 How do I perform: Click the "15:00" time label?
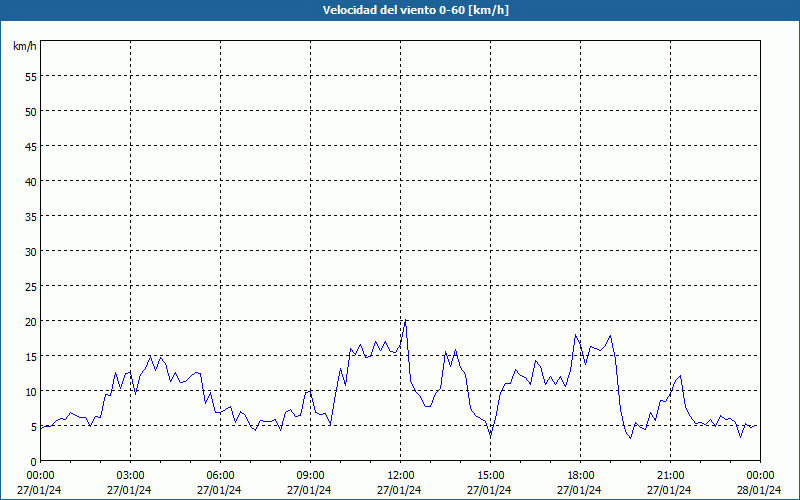click(x=490, y=476)
